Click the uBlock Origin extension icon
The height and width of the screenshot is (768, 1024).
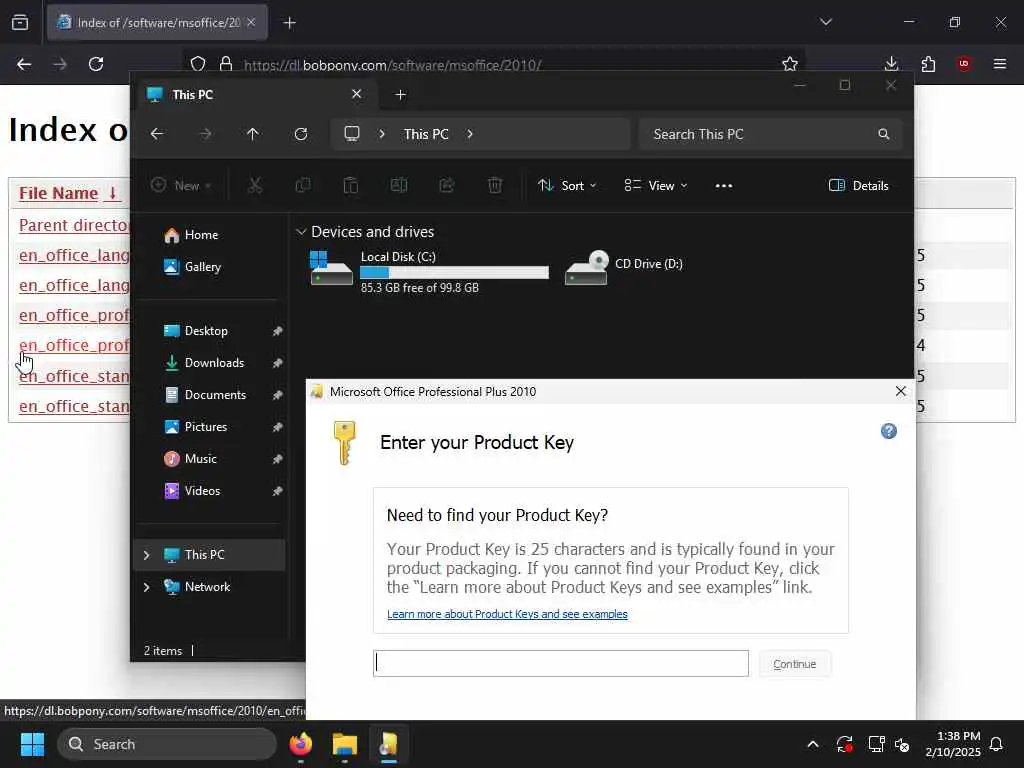coord(964,63)
